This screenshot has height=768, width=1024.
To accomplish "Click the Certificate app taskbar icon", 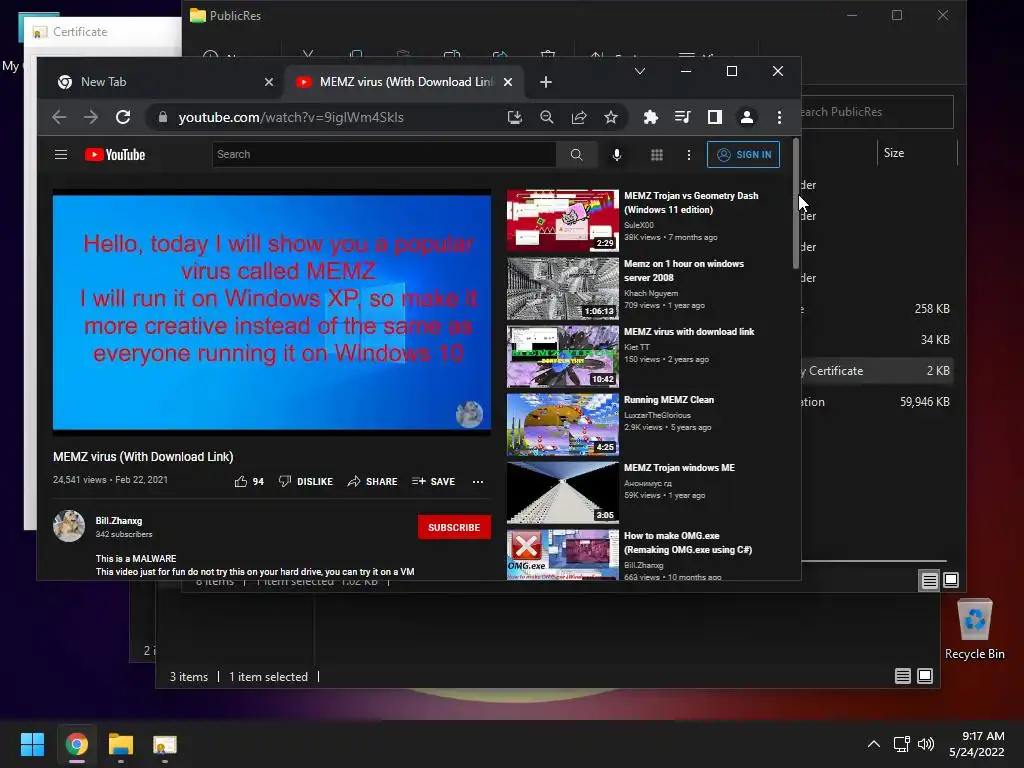I will [165, 744].
